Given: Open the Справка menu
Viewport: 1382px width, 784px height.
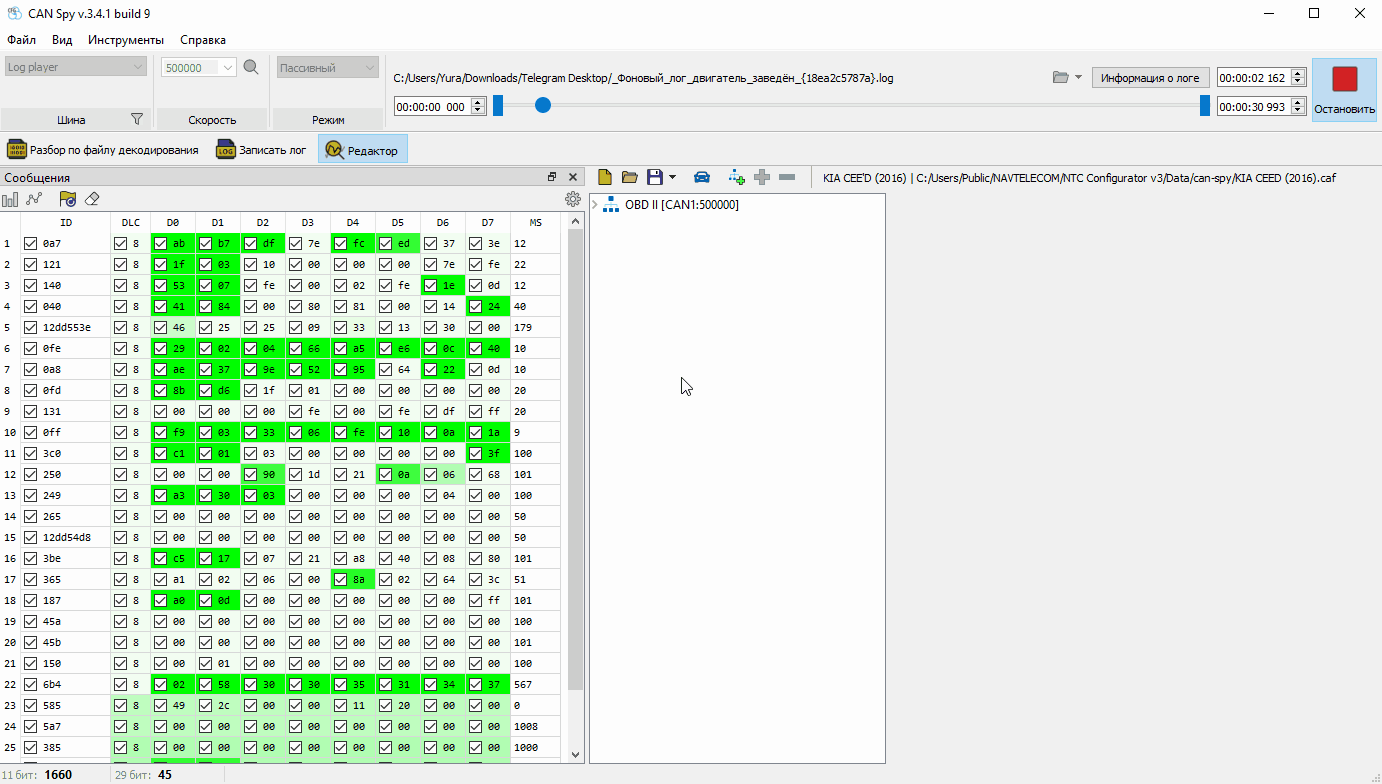Looking at the screenshot, I should (x=203, y=40).
